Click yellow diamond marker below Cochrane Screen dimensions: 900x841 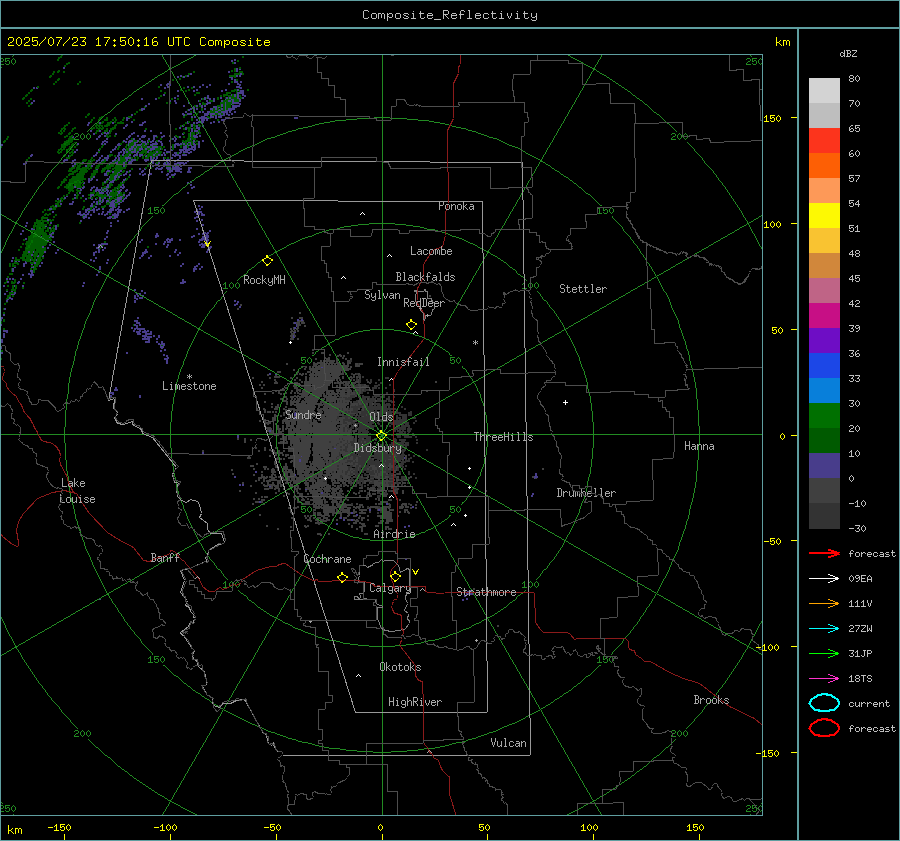click(x=343, y=577)
